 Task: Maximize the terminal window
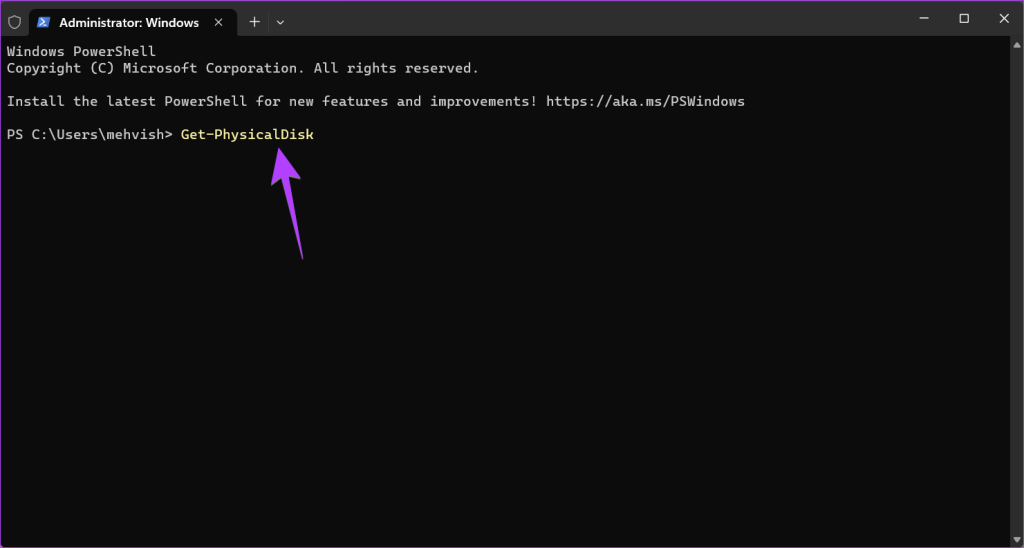pyautogui.click(x=964, y=19)
